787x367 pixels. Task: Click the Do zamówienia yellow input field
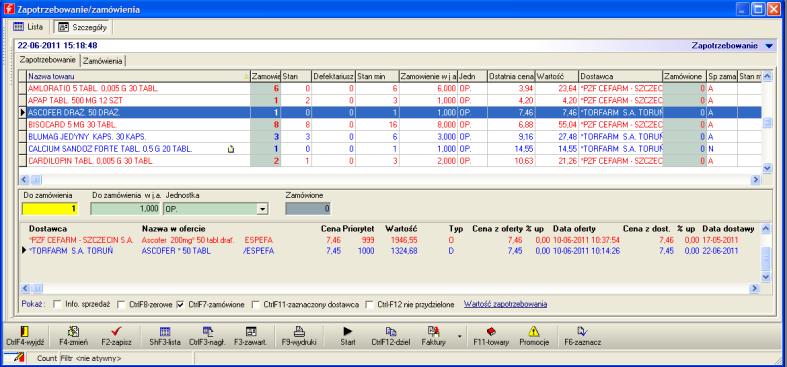(50, 209)
